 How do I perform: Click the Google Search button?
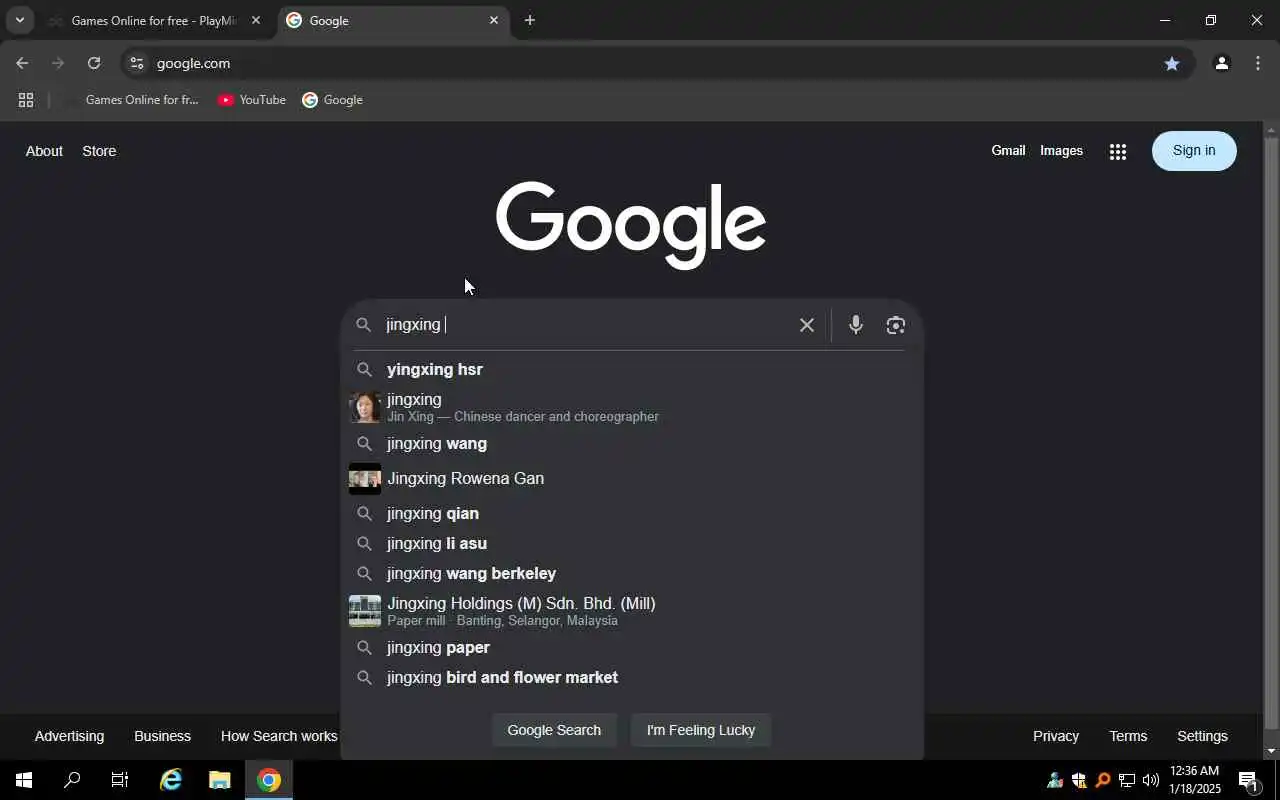[x=554, y=730]
